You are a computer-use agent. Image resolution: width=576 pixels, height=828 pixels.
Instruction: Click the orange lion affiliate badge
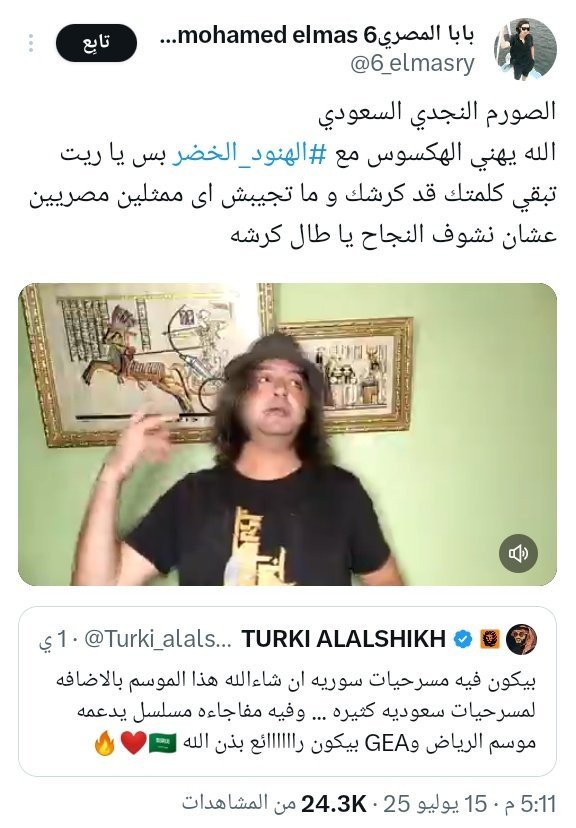pyautogui.click(x=489, y=639)
